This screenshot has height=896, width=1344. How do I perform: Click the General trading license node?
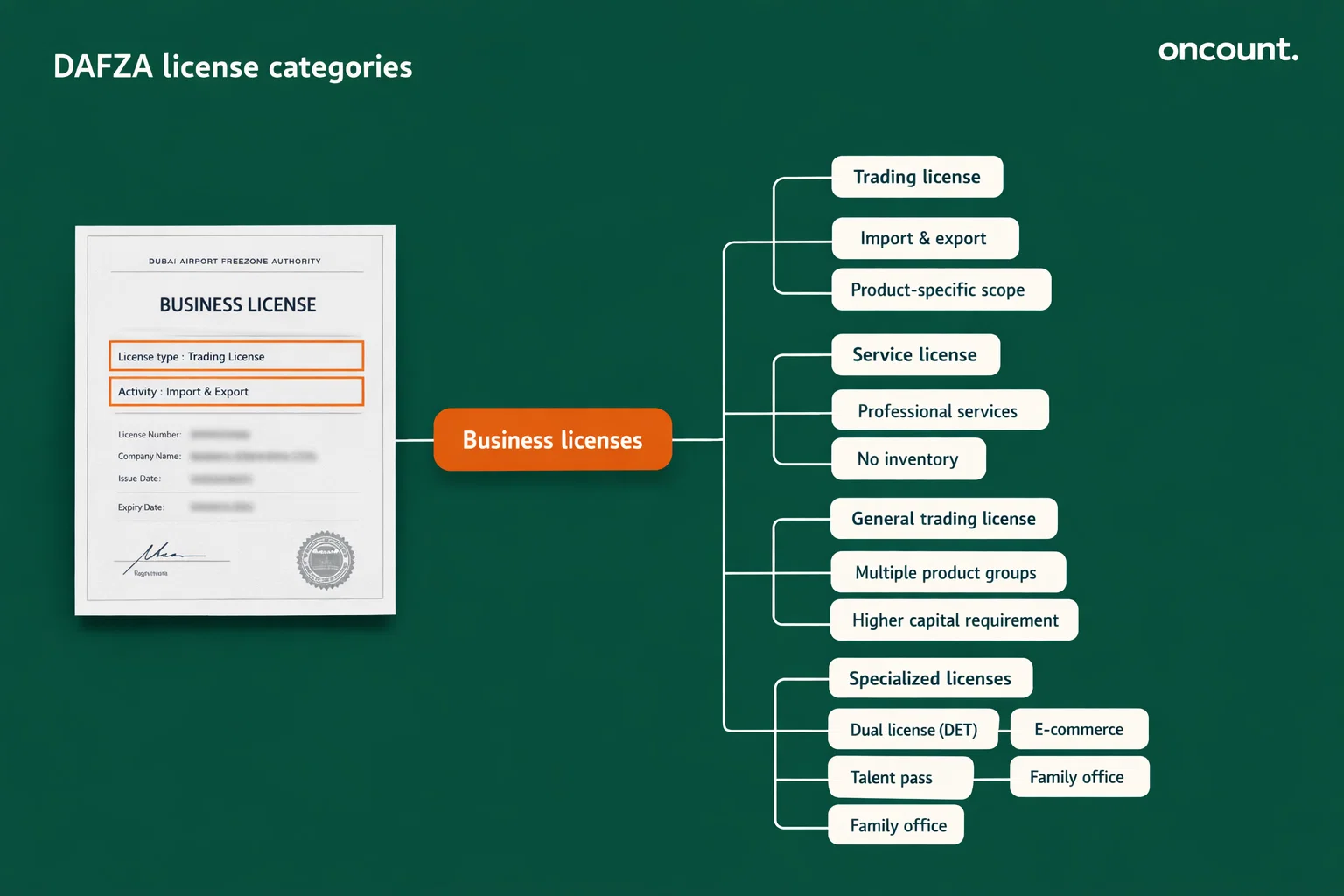[x=943, y=518]
